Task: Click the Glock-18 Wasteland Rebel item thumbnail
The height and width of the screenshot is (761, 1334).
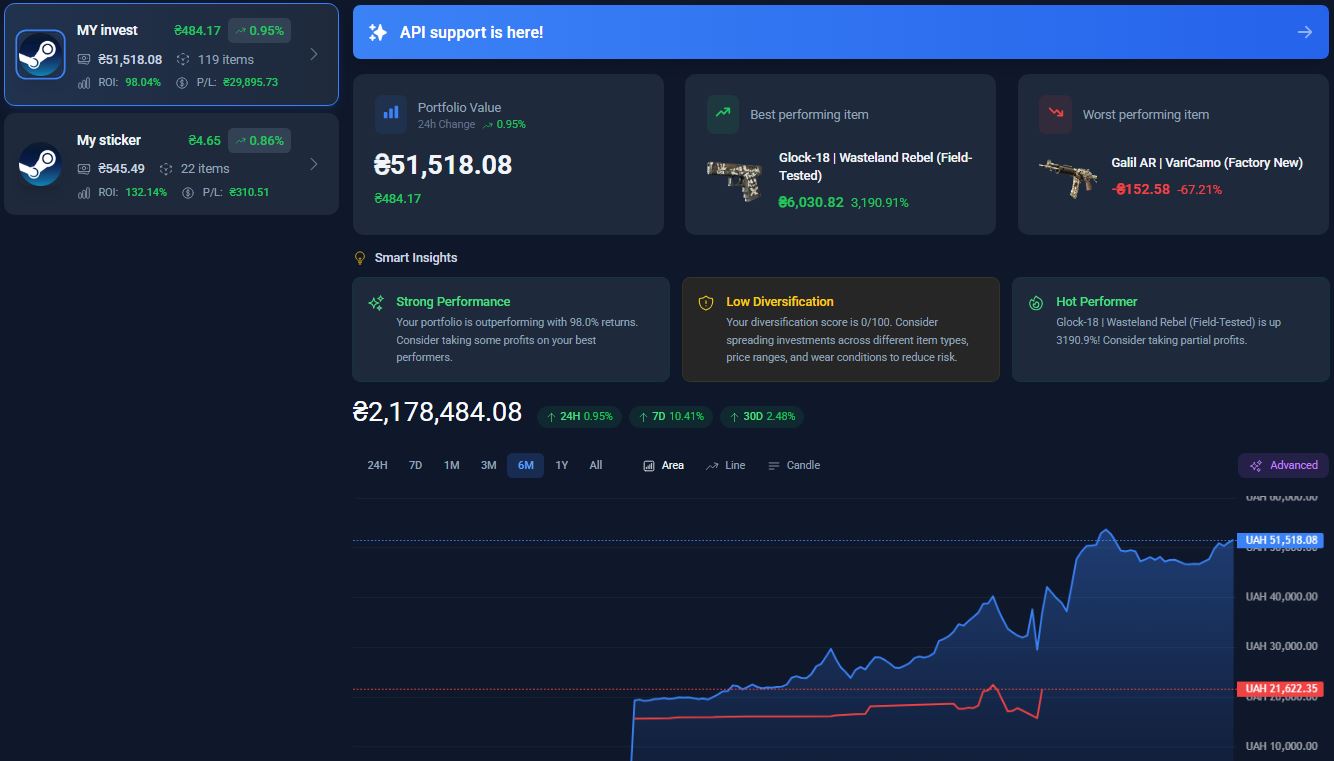Action: pos(735,181)
